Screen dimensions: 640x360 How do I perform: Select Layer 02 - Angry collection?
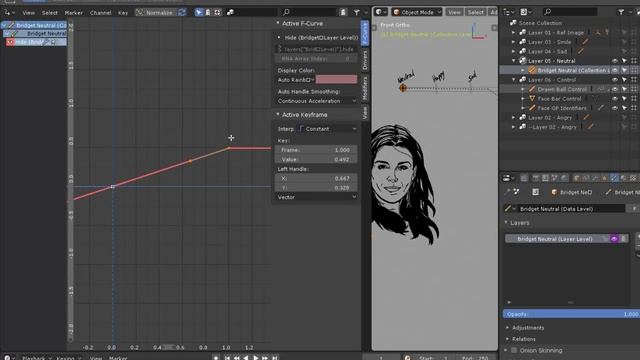550,118
